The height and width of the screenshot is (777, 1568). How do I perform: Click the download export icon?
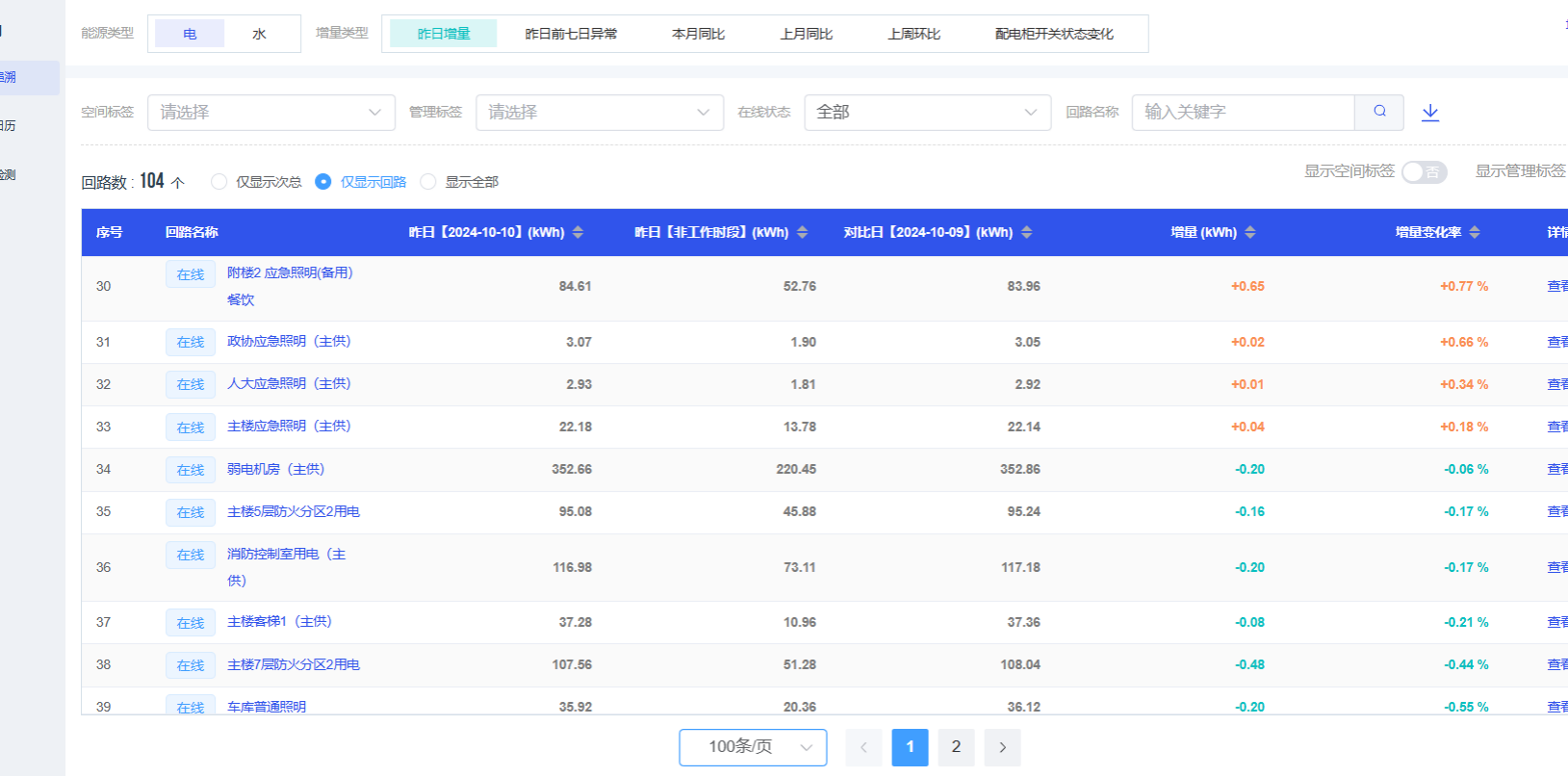click(1430, 113)
